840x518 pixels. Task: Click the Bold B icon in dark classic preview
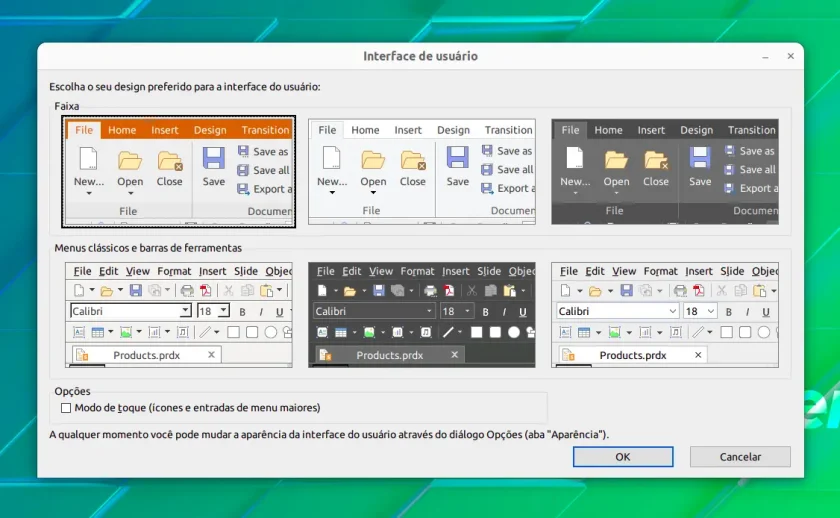click(485, 312)
